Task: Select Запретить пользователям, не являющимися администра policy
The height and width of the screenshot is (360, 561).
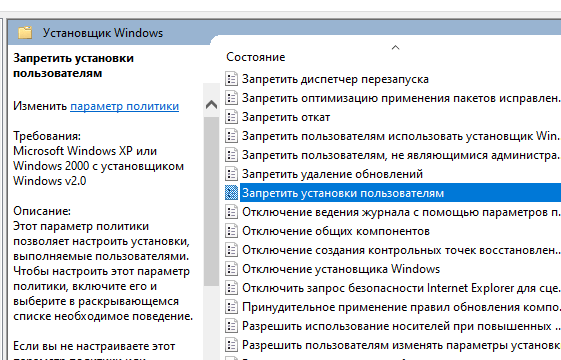Action: pyautogui.click(x=400, y=155)
